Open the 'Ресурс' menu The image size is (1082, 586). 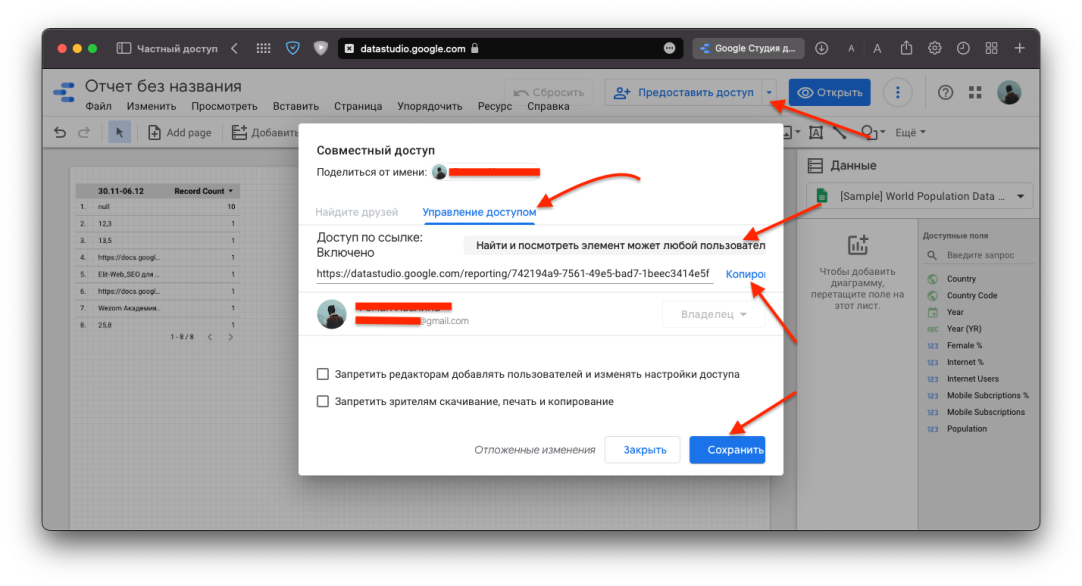(495, 106)
